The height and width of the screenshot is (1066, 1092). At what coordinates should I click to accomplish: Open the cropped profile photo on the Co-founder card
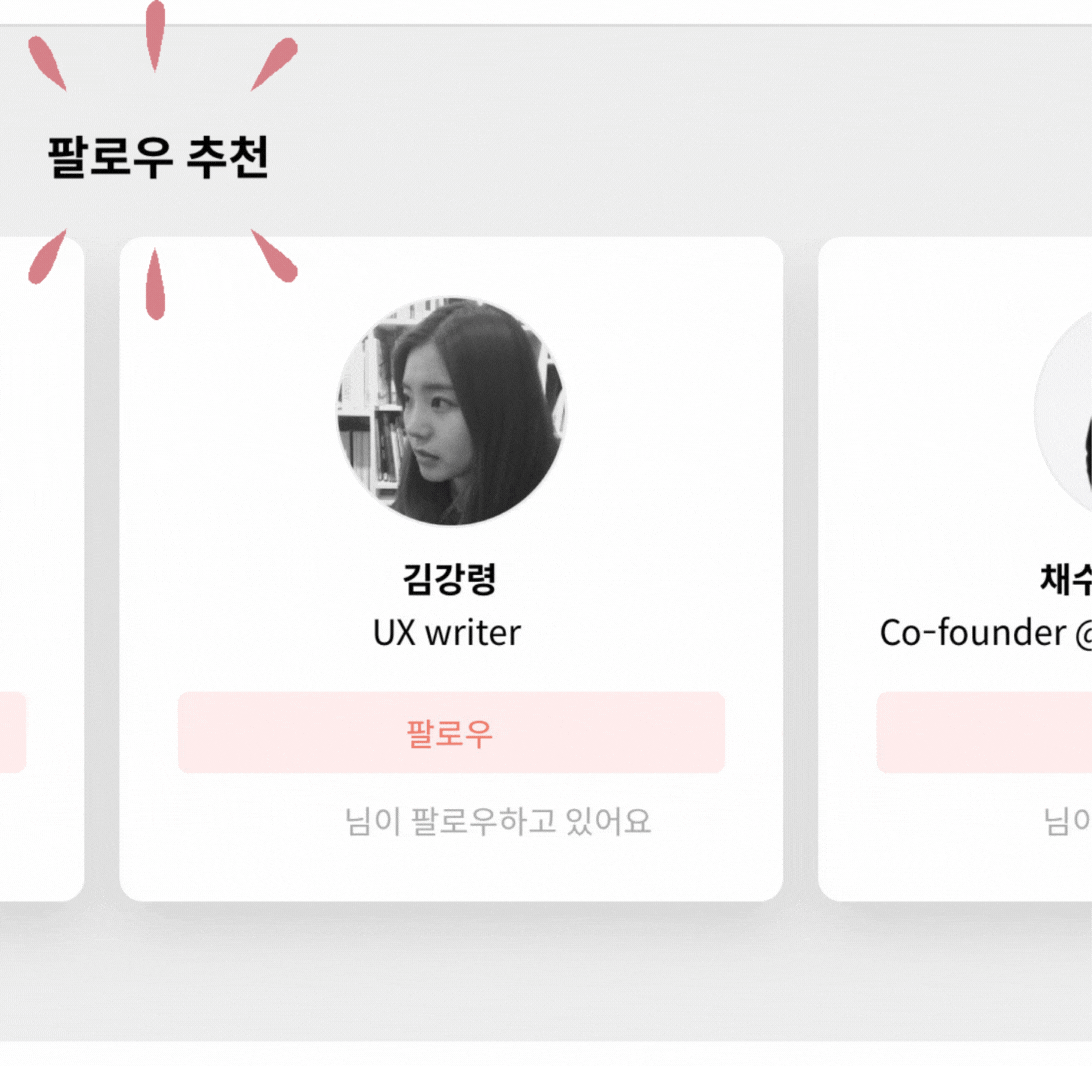point(1063,411)
